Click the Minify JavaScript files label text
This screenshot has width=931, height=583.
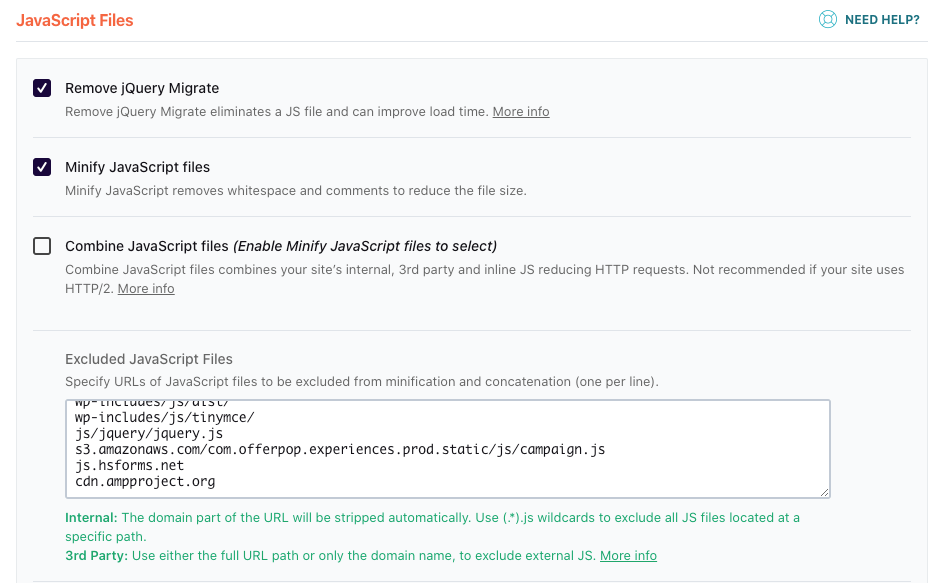coord(137,167)
